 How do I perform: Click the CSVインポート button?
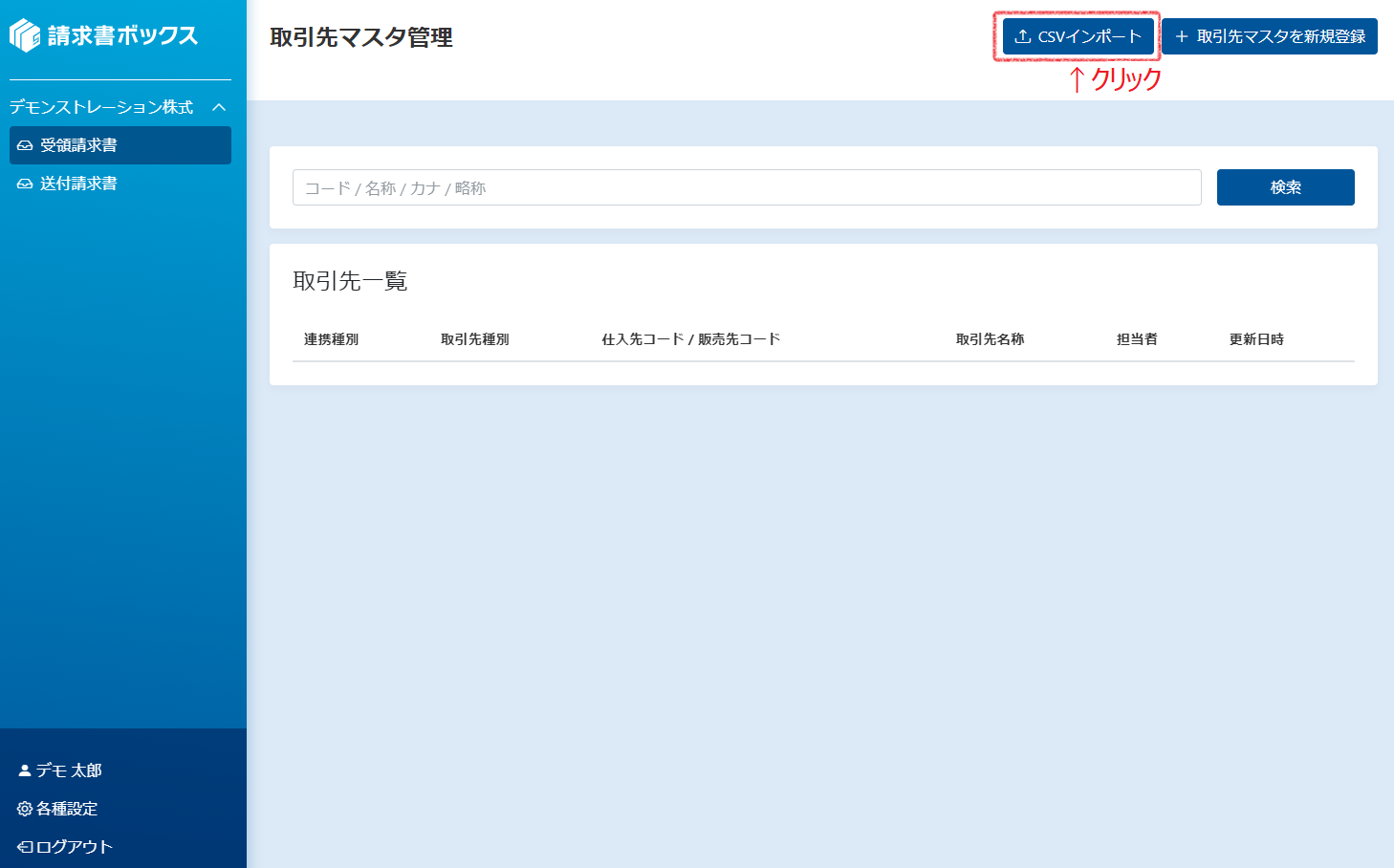point(1078,36)
